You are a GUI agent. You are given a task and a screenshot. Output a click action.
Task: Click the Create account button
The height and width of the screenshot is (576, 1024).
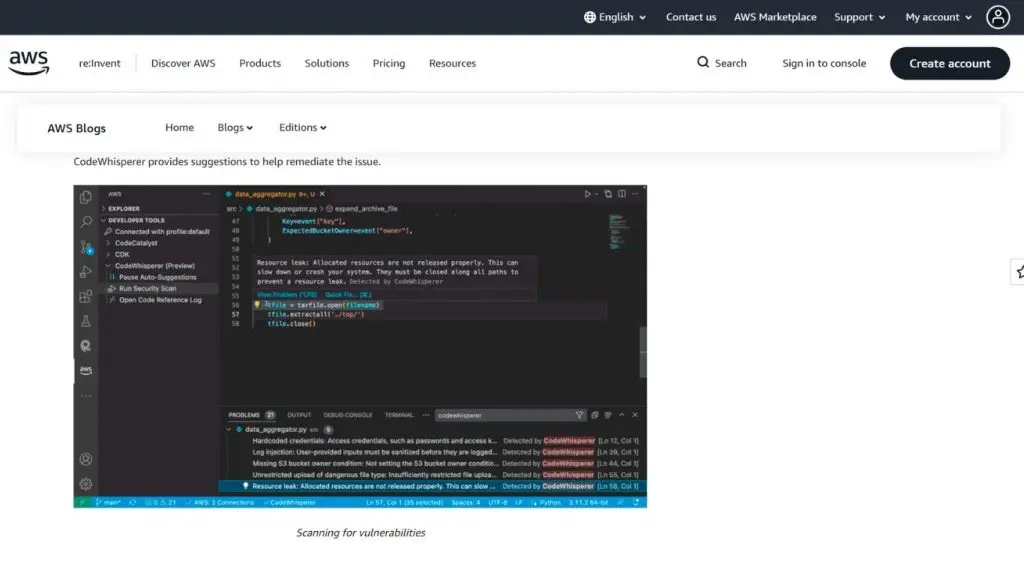coord(950,63)
